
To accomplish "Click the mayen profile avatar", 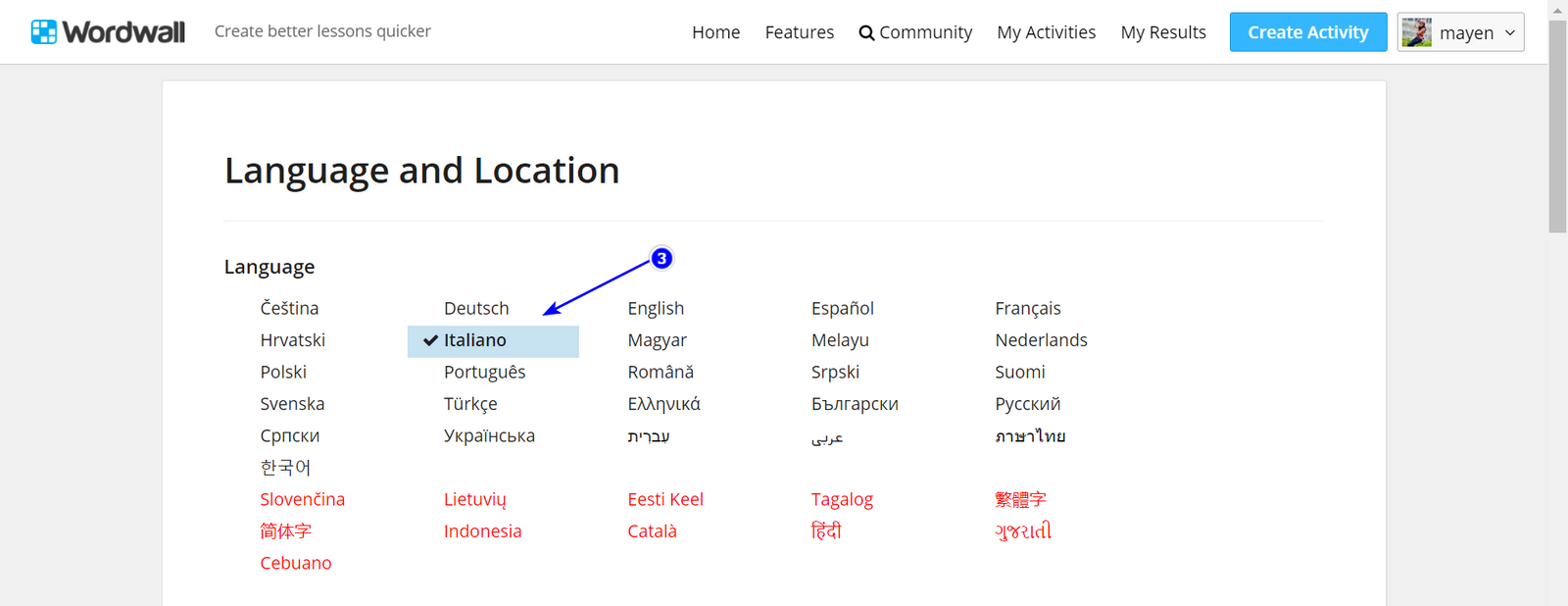I will coord(1416,32).
